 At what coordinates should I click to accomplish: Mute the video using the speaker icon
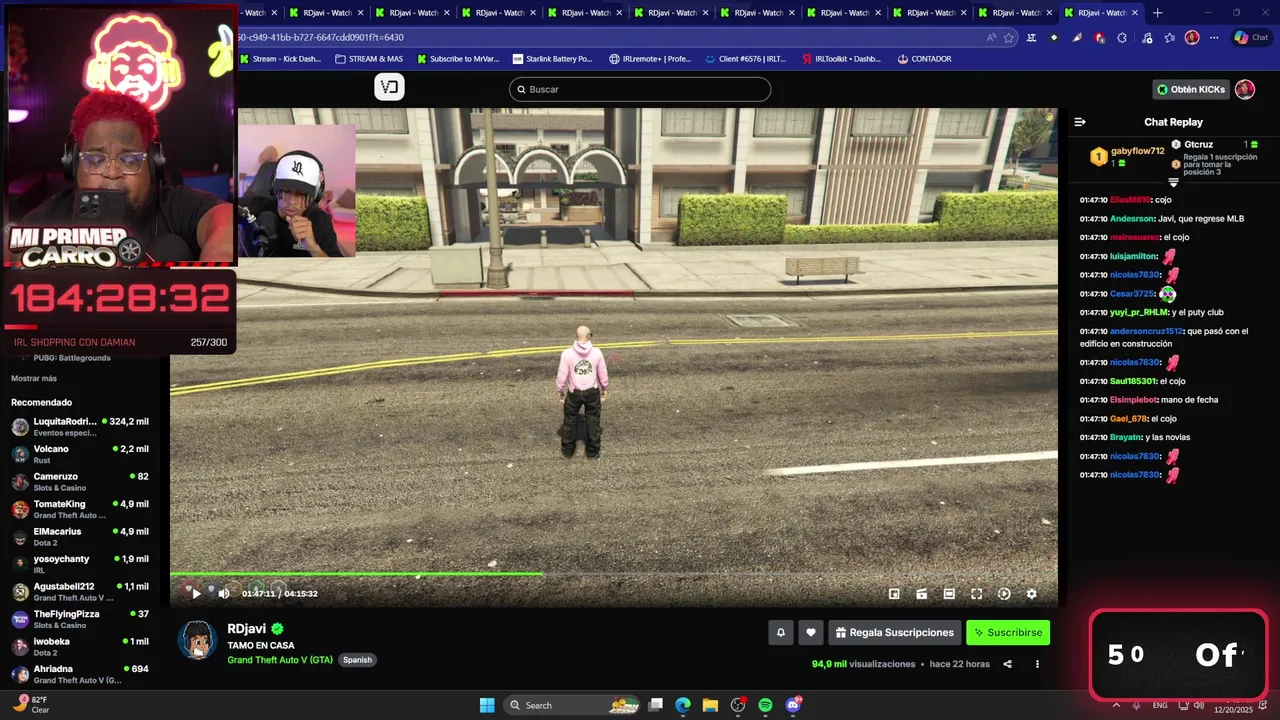[223, 594]
